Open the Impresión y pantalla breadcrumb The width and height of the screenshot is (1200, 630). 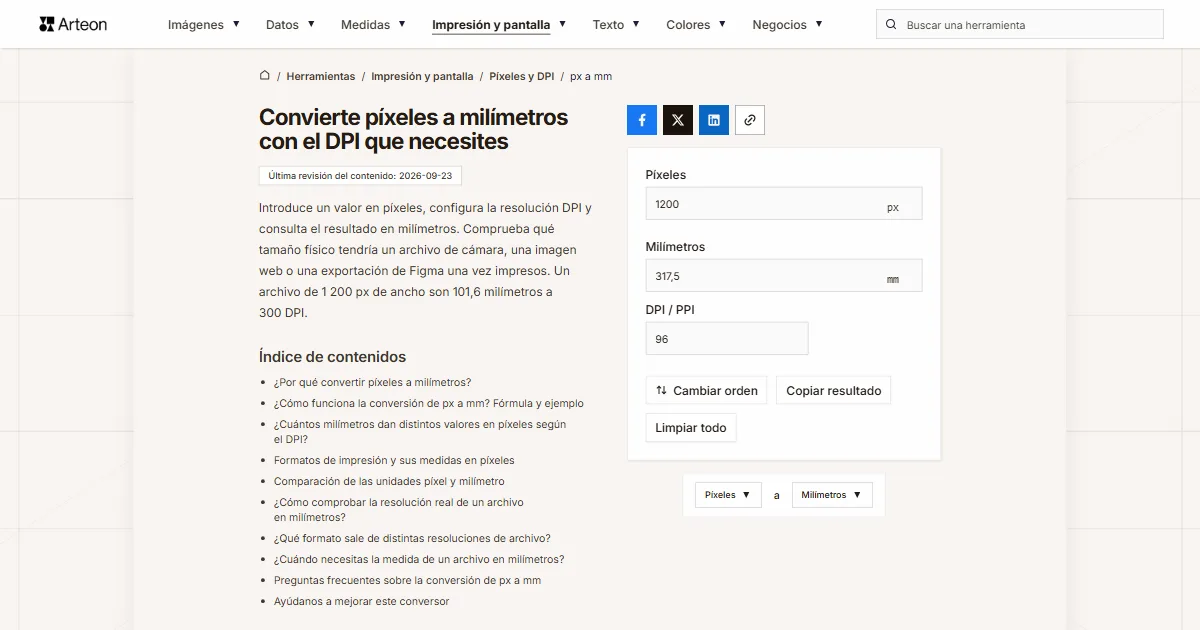pyautogui.click(x=422, y=76)
